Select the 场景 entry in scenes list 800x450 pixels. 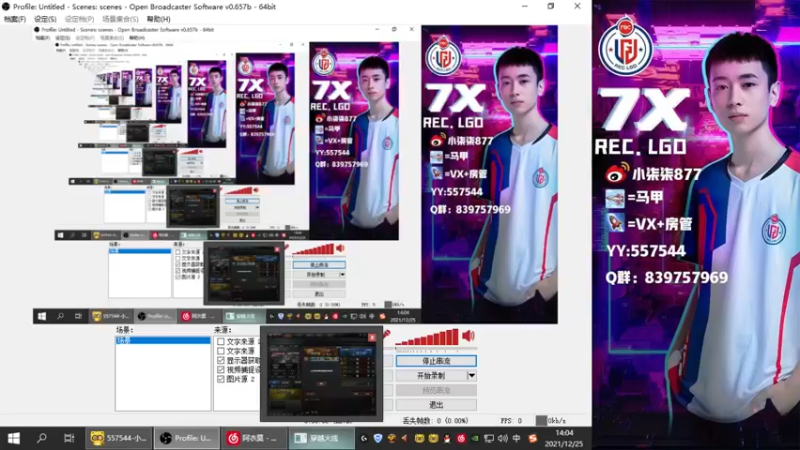[163, 340]
